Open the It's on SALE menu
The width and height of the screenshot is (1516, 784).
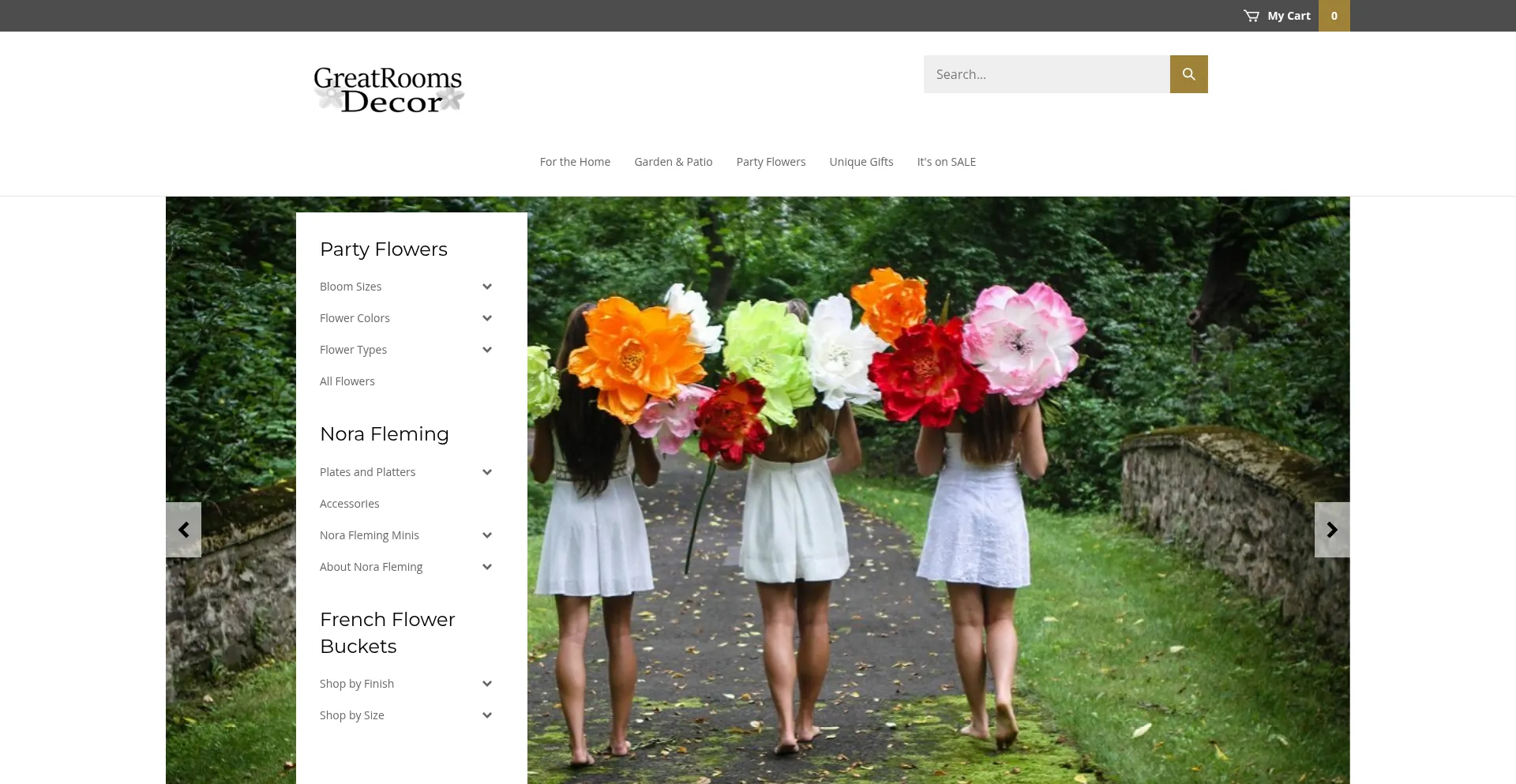point(946,162)
